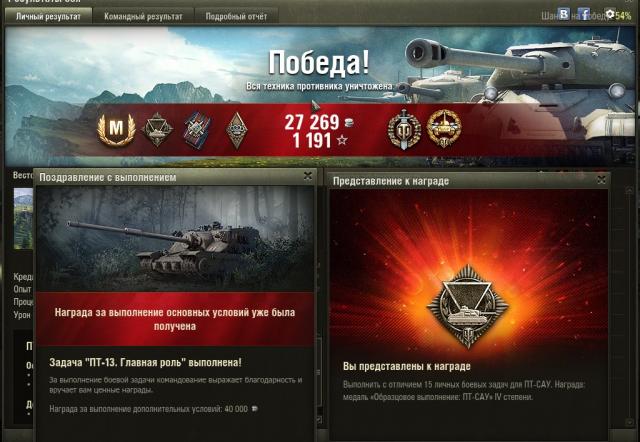This screenshot has height=442, width=640.
Task: Click the sword emblem achievement medal
Action: (x=404, y=129)
